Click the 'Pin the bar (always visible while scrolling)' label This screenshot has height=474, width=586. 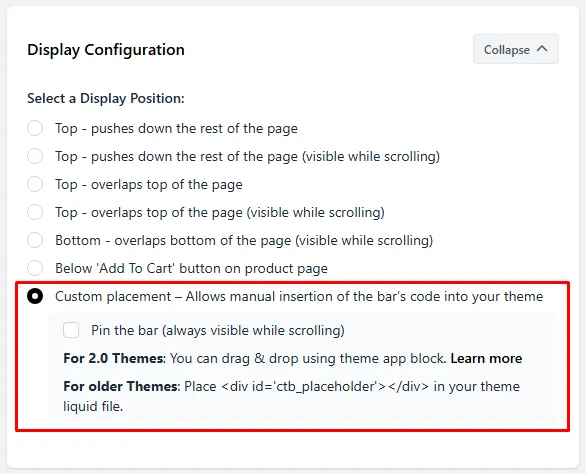click(x=218, y=330)
